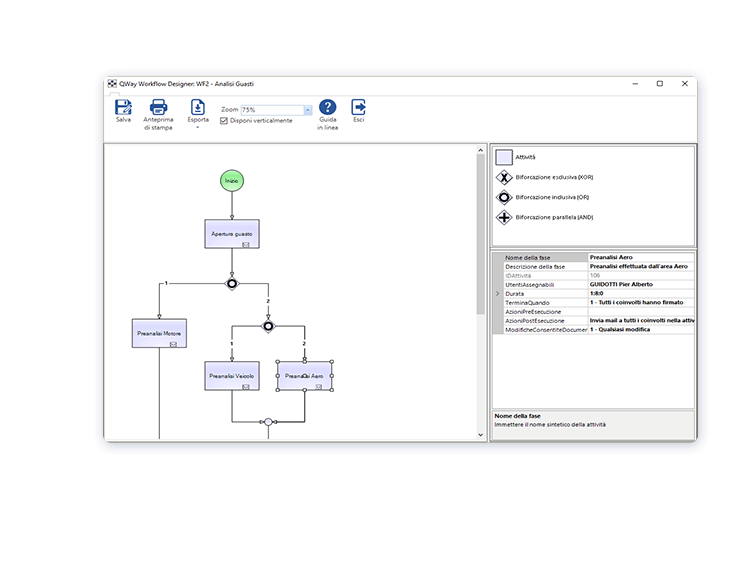Open the Zoom 75% dropdown
Image resolution: width=750 pixels, height=575 pixels.
[x=308, y=110]
